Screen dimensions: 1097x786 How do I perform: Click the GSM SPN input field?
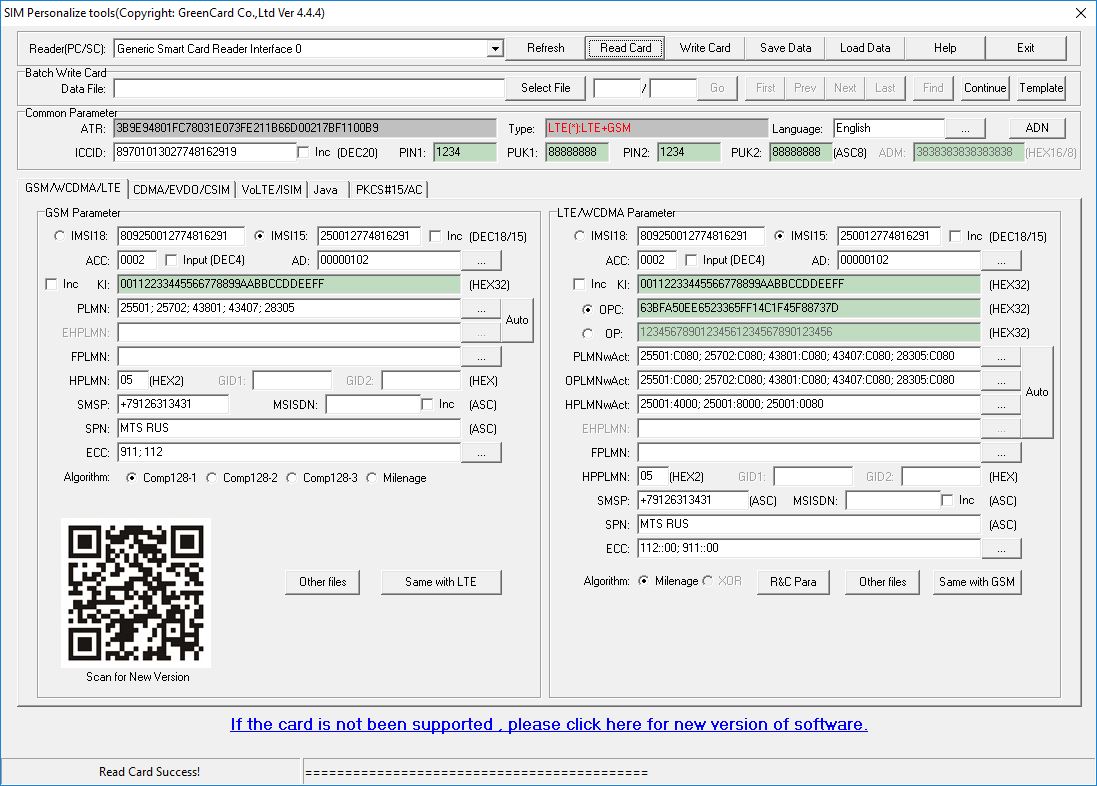point(288,429)
